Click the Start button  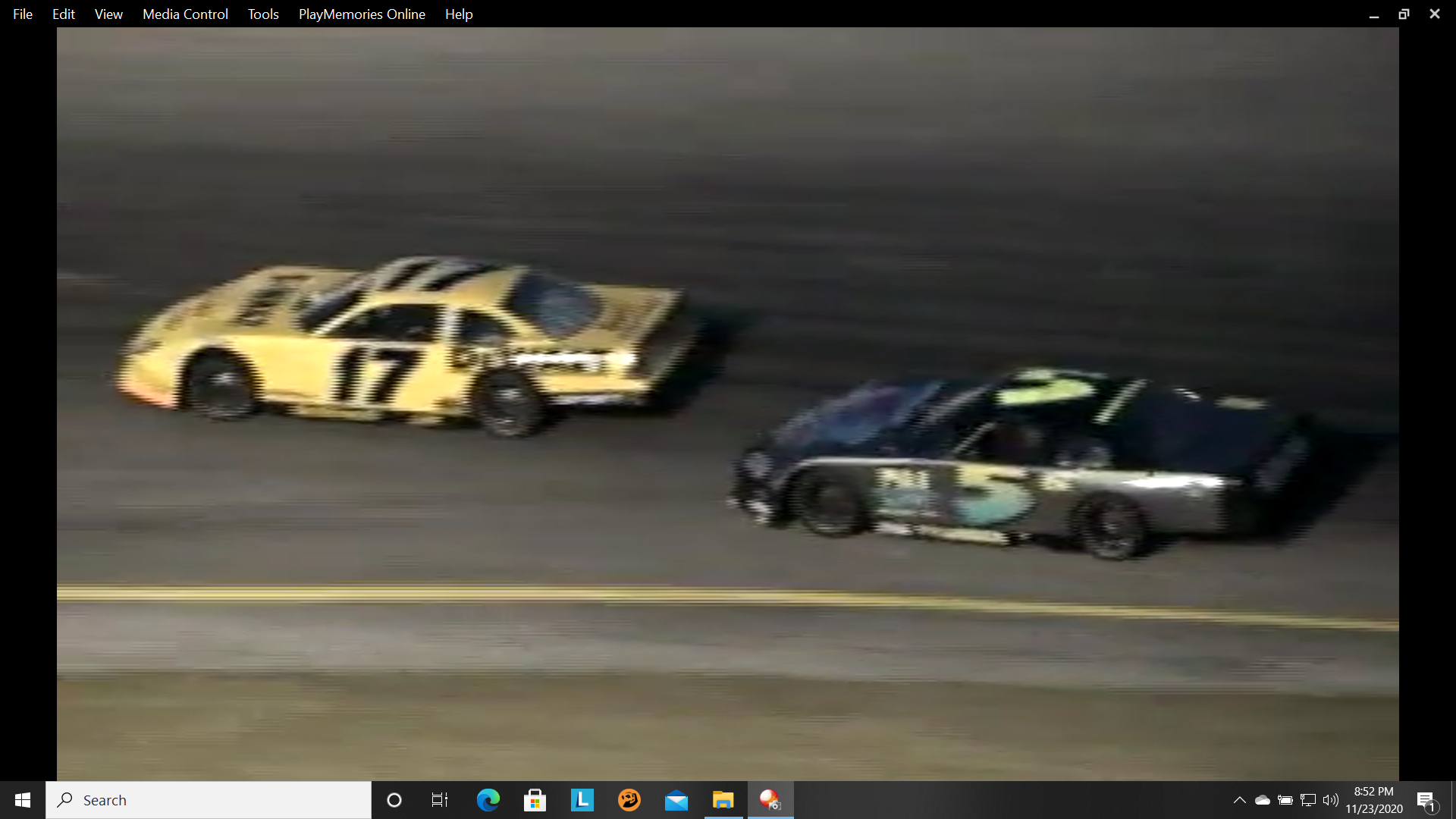tap(22, 800)
